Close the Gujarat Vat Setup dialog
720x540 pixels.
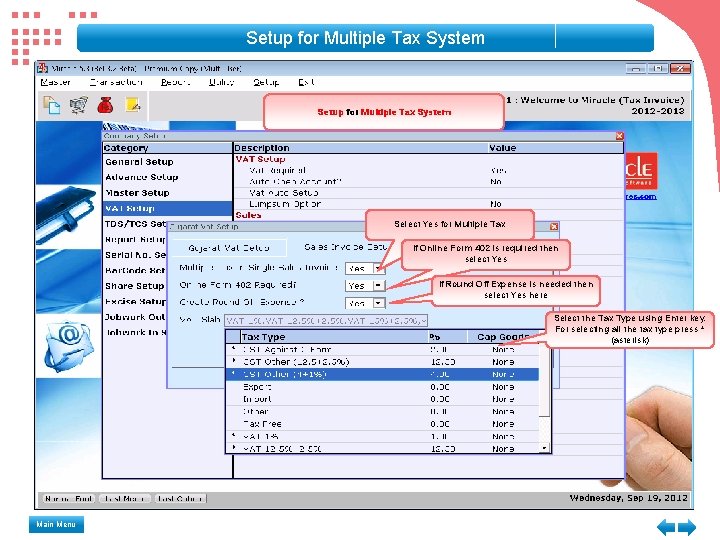(554, 226)
